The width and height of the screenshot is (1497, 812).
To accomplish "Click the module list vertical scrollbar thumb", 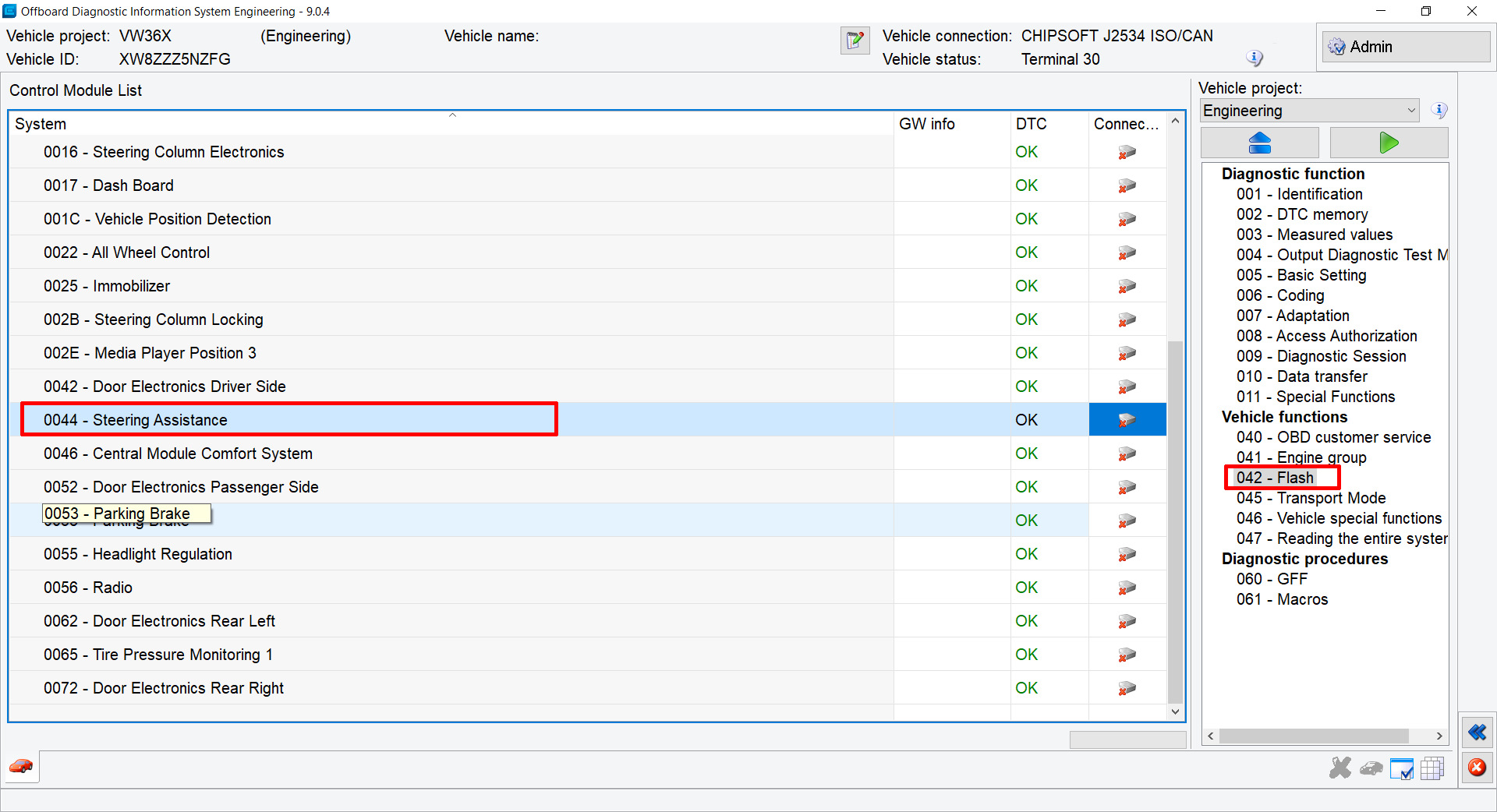I will pyautogui.click(x=1175, y=522).
